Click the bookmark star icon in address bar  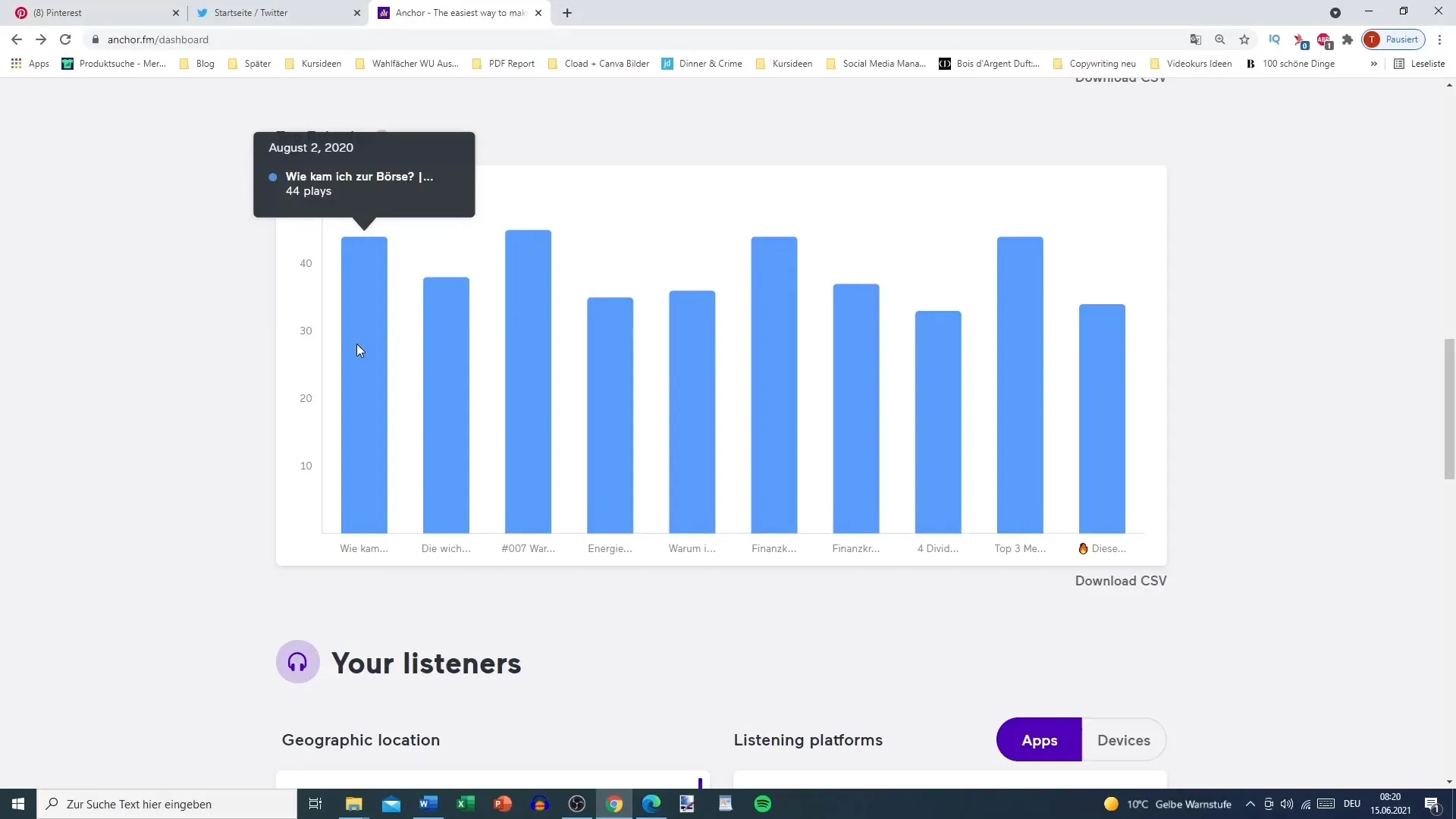[1244, 39]
